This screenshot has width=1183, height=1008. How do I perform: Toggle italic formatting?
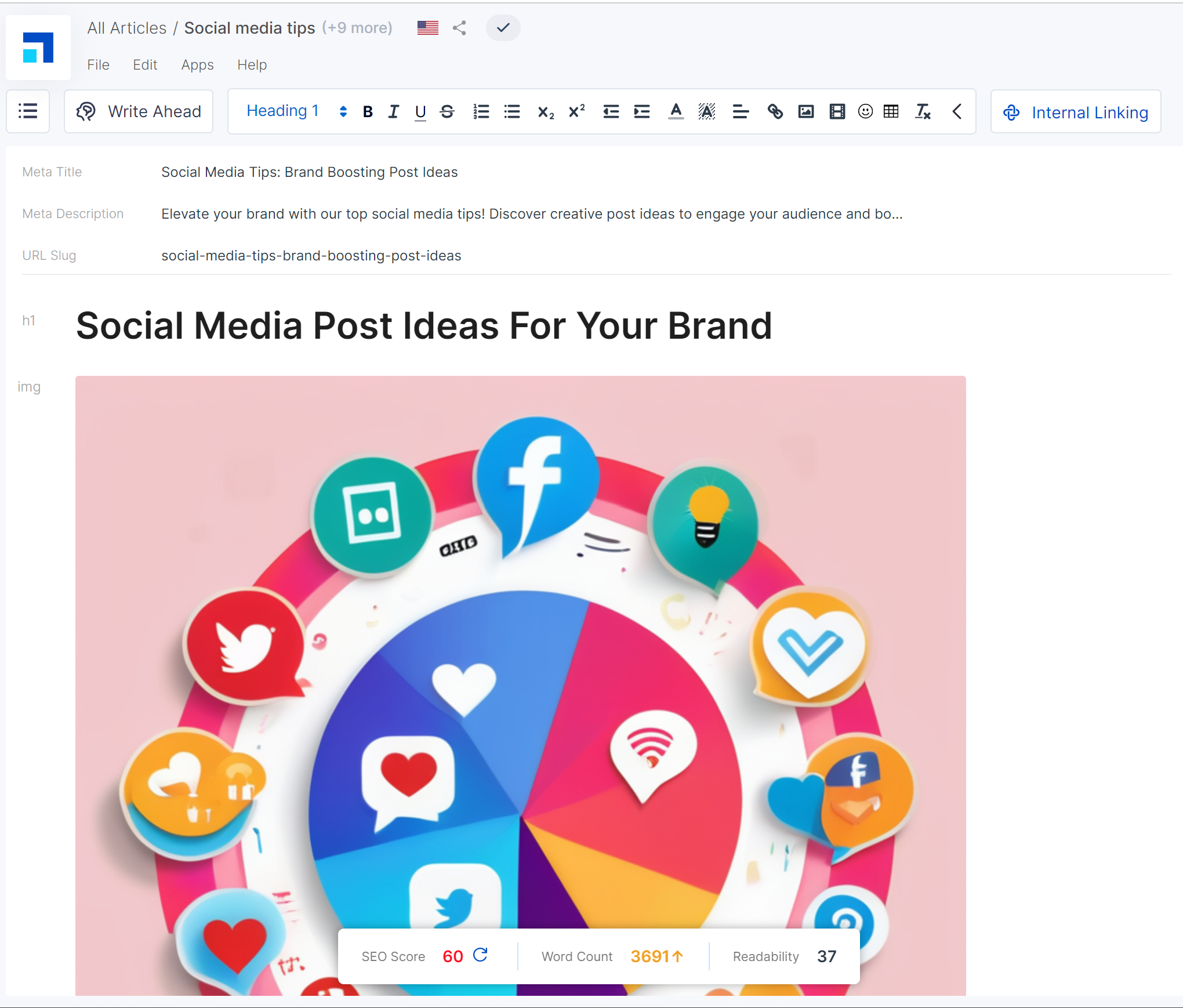point(394,111)
